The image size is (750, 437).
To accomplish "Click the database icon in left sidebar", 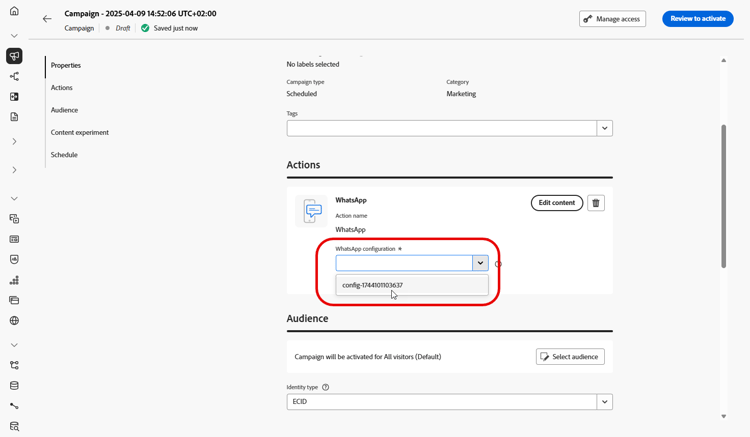I will coord(14,385).
